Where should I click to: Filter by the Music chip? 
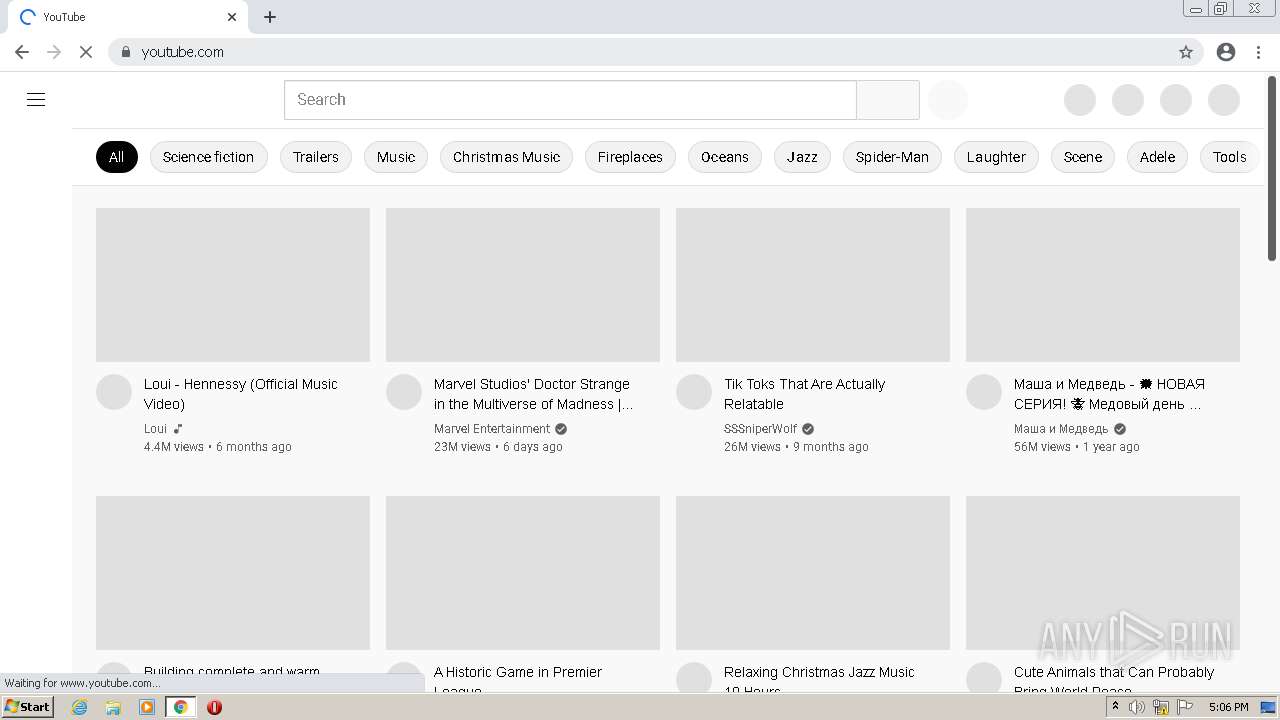coord(396,157)
